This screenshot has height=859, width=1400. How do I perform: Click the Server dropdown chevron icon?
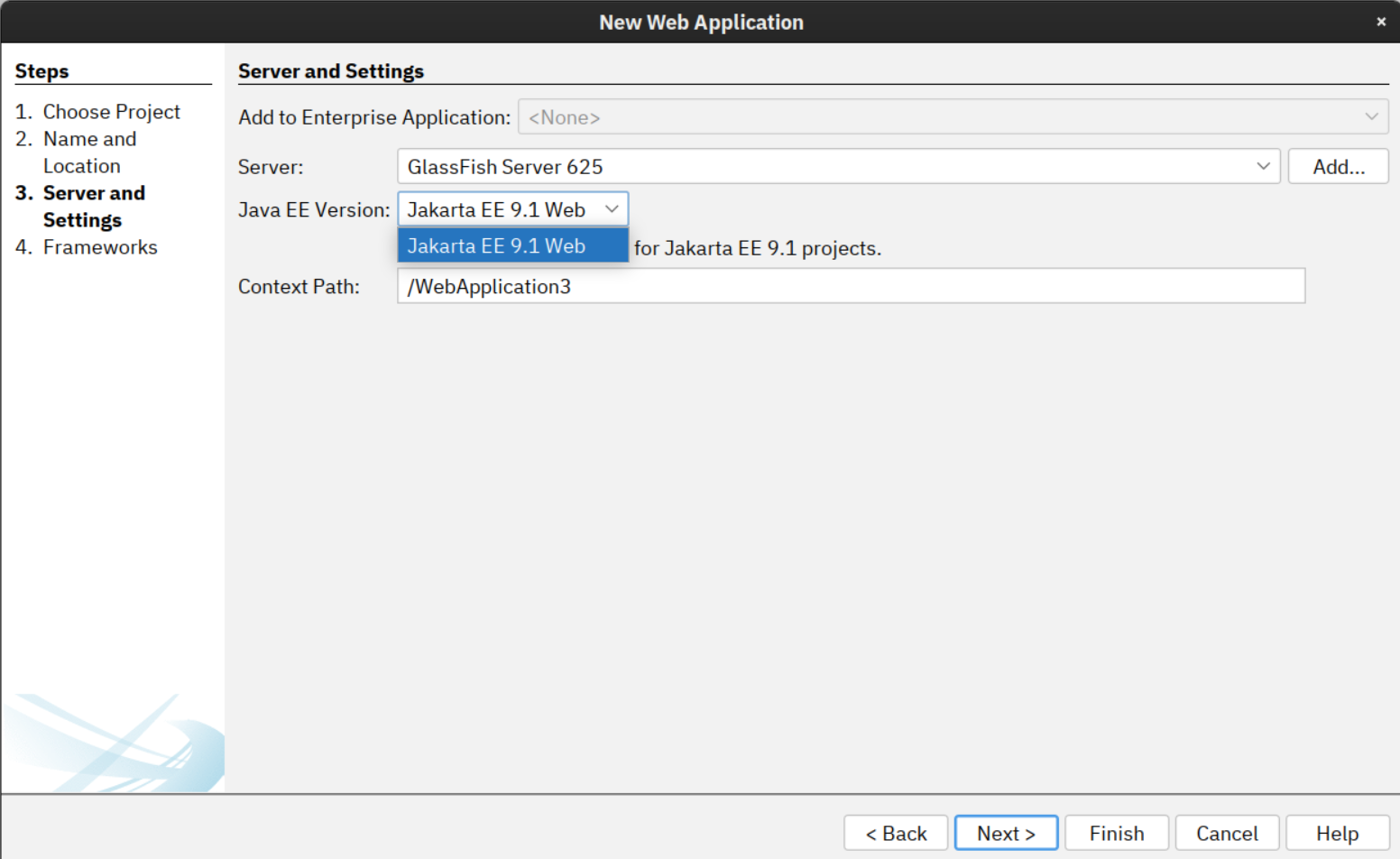[1266, 166]
